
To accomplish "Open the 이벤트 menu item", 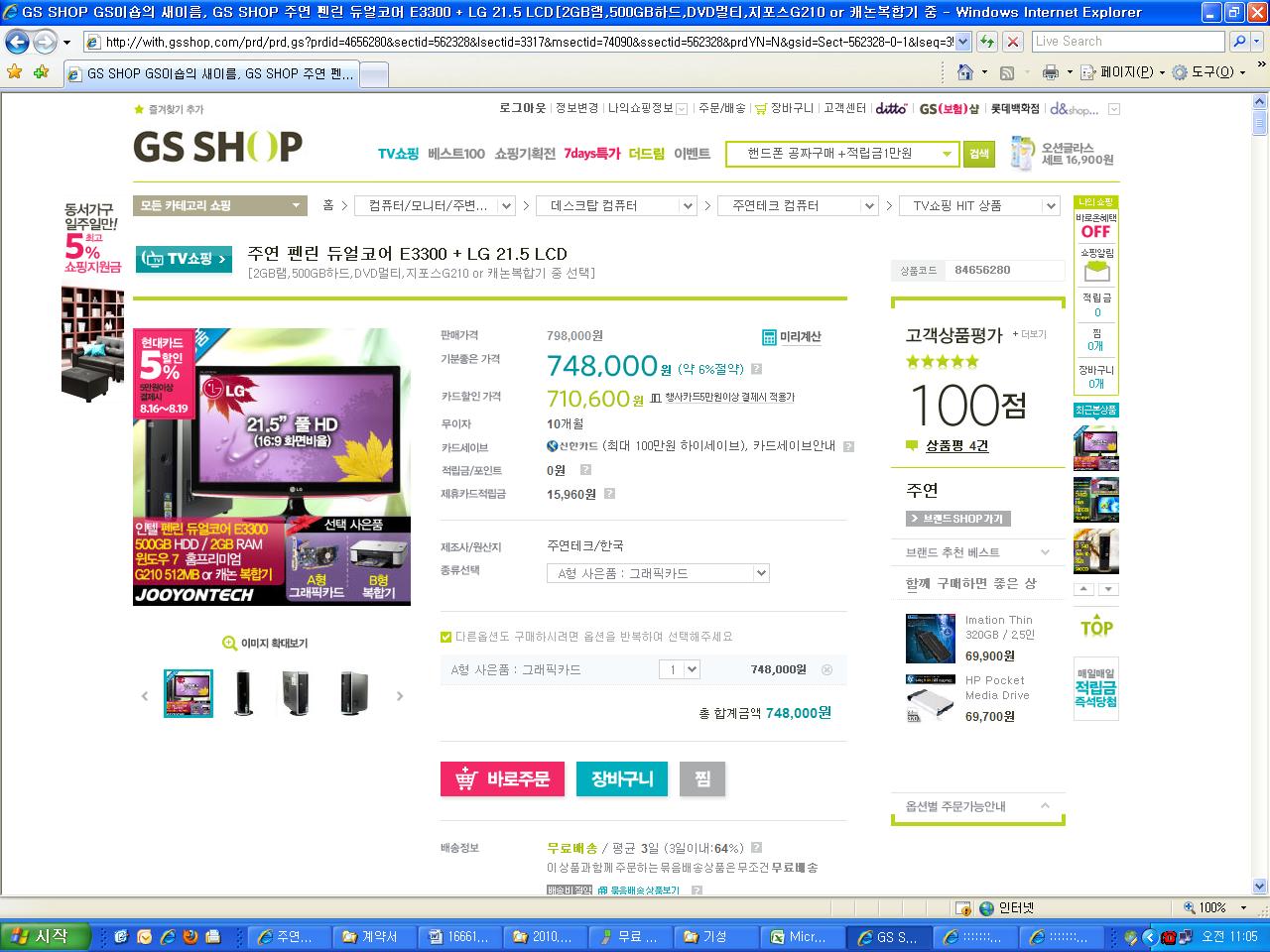I will tap(692, 154).
